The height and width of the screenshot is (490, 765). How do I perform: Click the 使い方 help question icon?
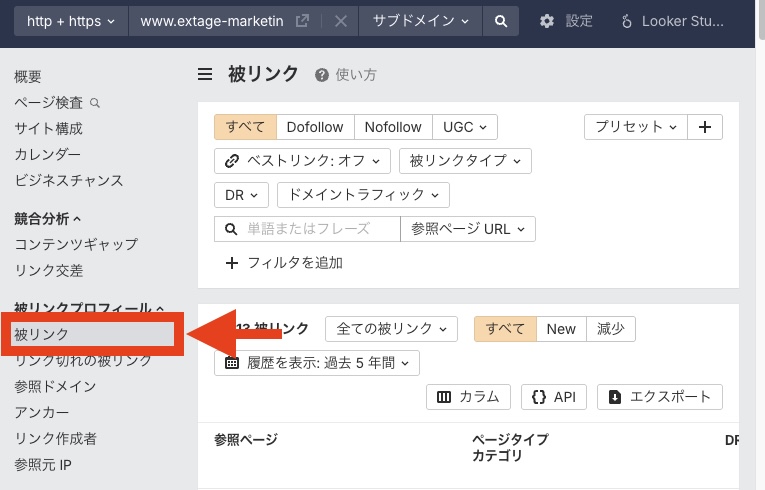pos(322,75)
